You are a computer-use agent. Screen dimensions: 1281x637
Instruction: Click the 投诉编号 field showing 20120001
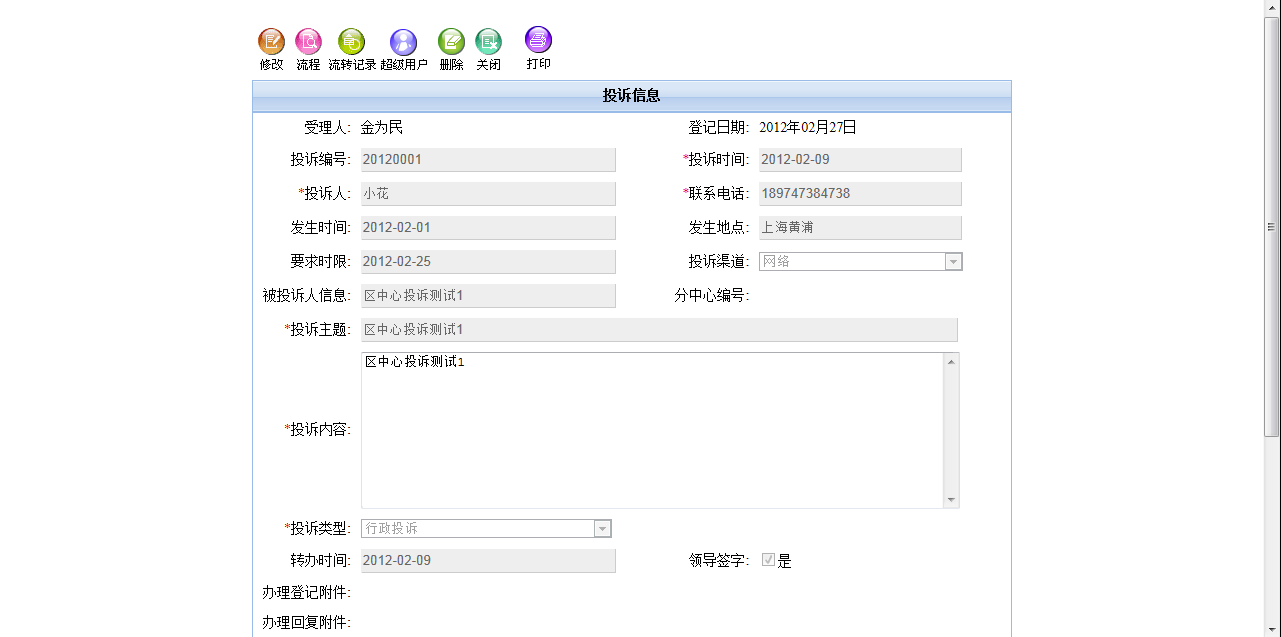pos(488,160)
